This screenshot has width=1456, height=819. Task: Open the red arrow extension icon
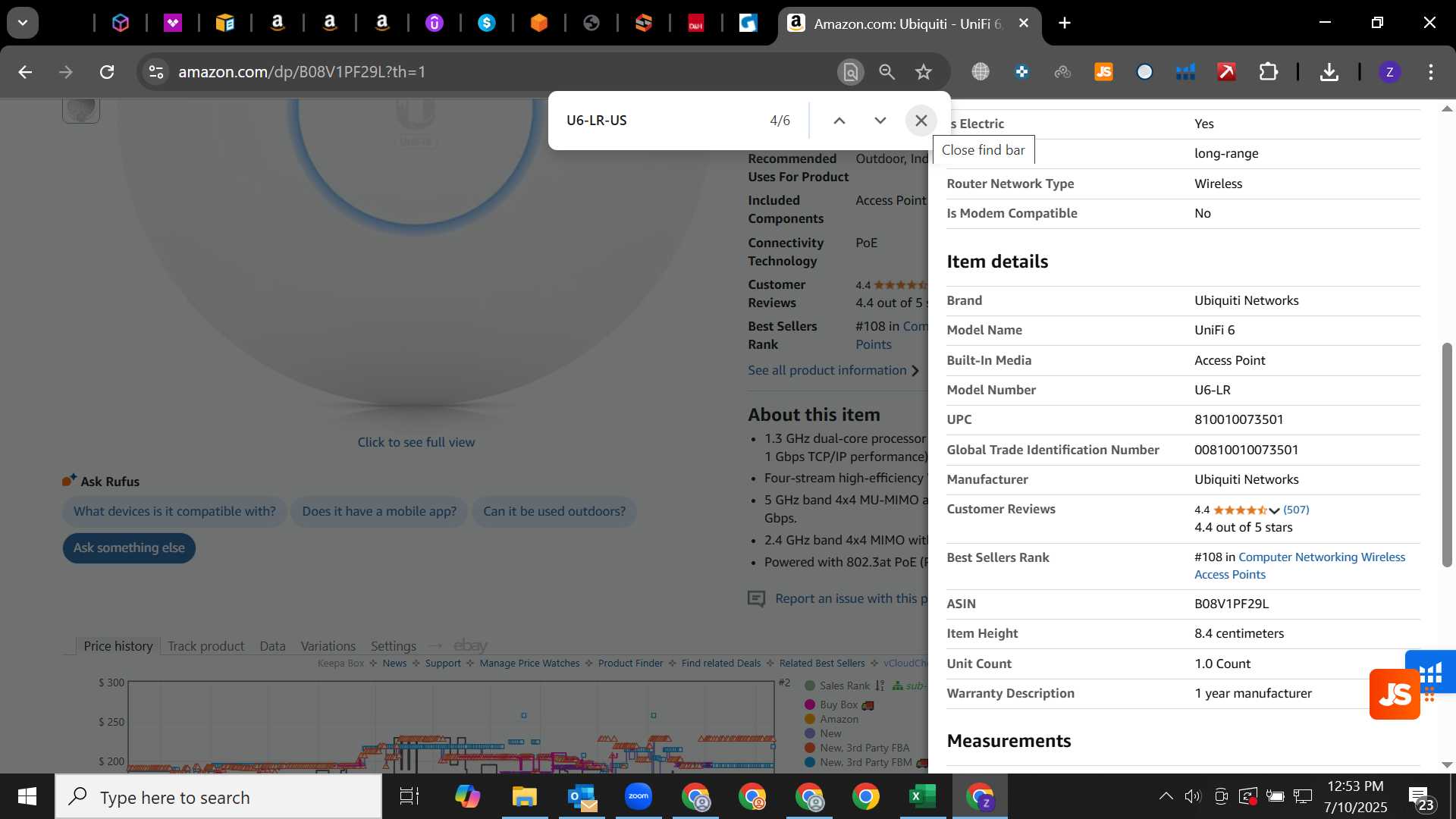(1226, 72)
